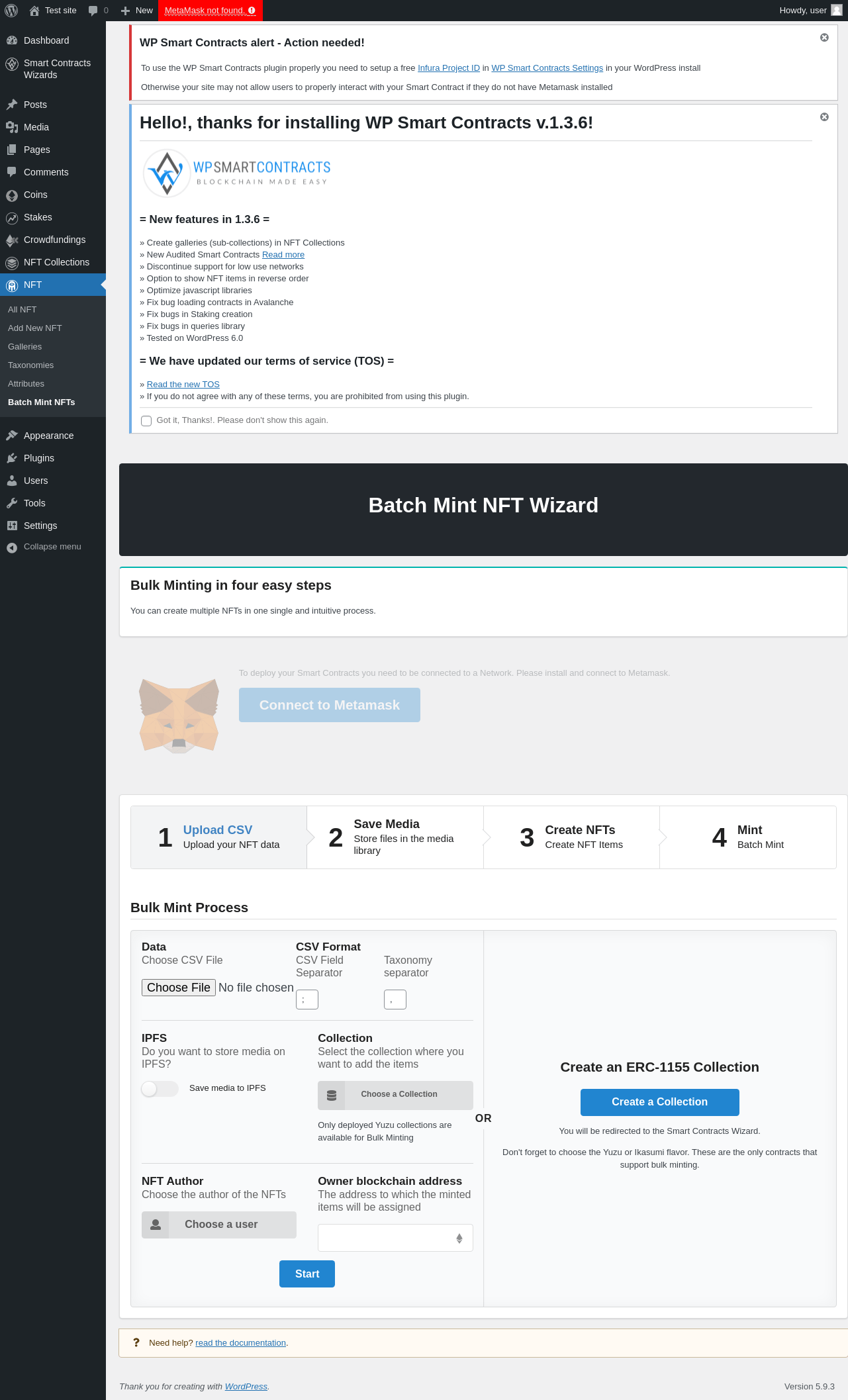Open the Choose a user dropdown

pos(219,1225)
